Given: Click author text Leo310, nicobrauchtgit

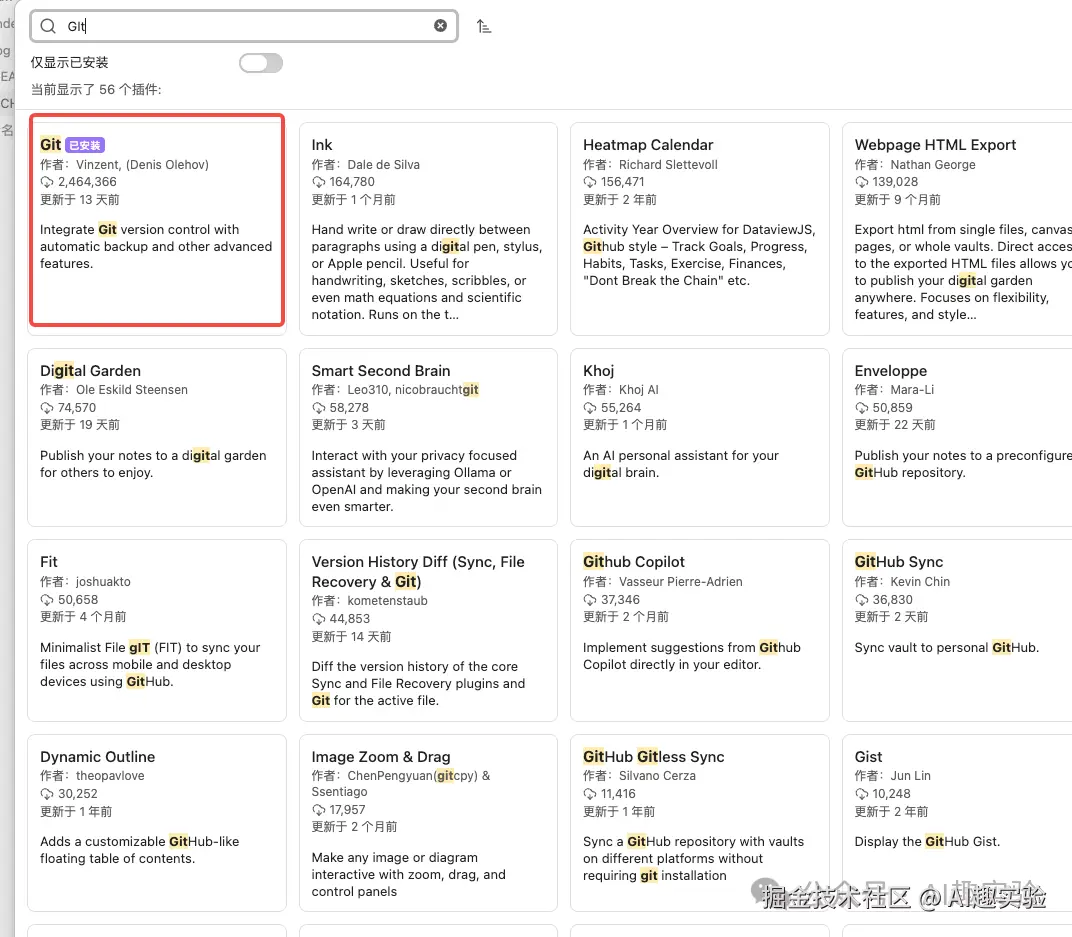Looking at the screenshot, I should pyautogui.click(x=413, y=390).
